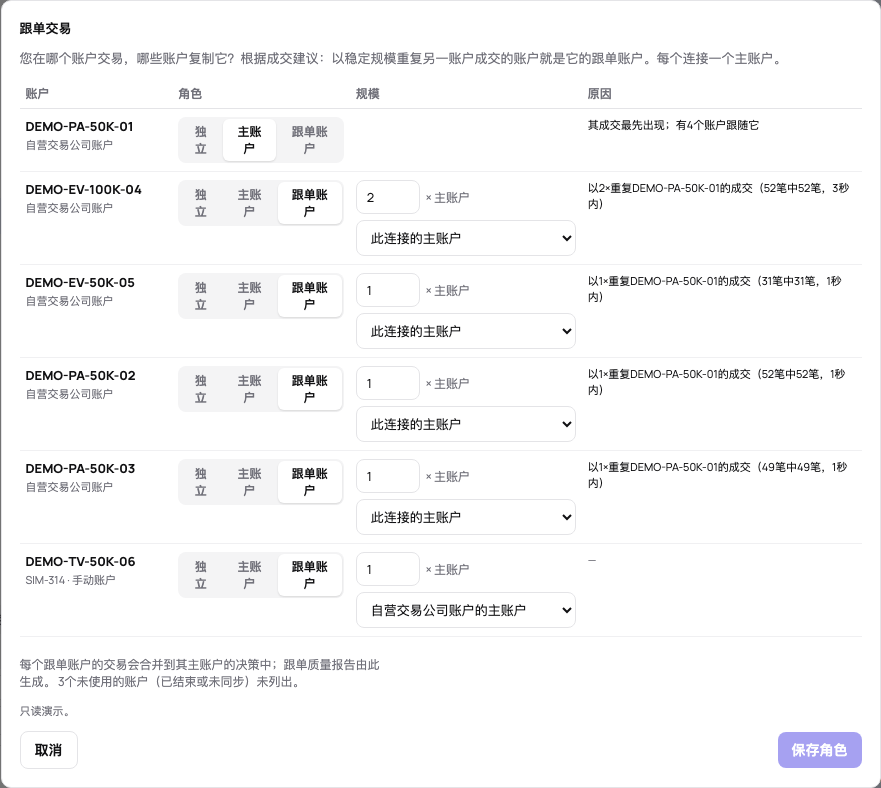This screenshot has height=788, width=881.
Task: Select 主账户 role for DEMO-PA-50K-01
Action: click(249, 140)
